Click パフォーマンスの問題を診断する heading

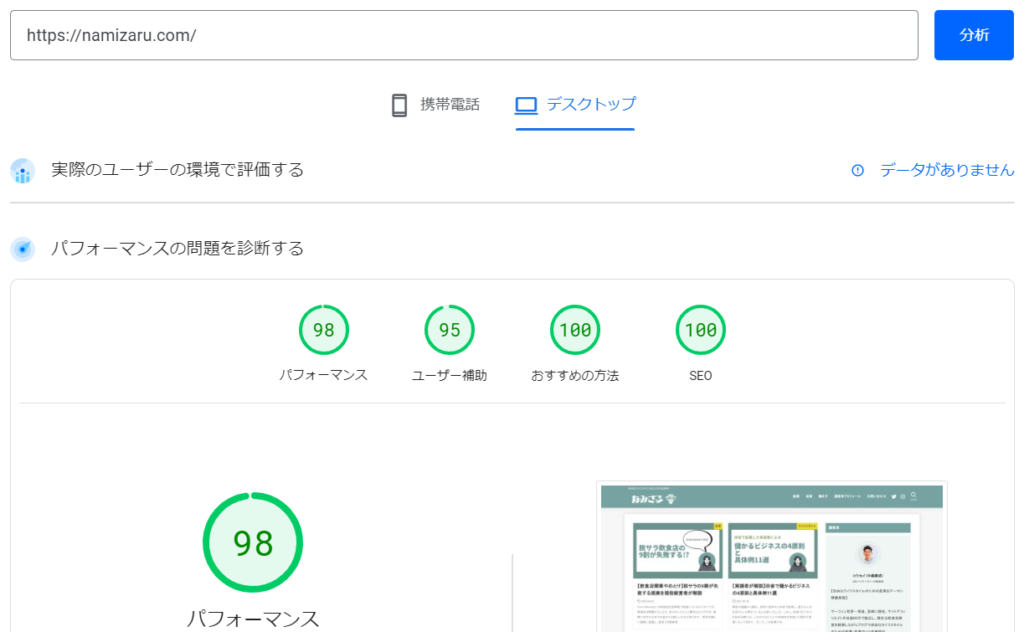tap(178, 249)
